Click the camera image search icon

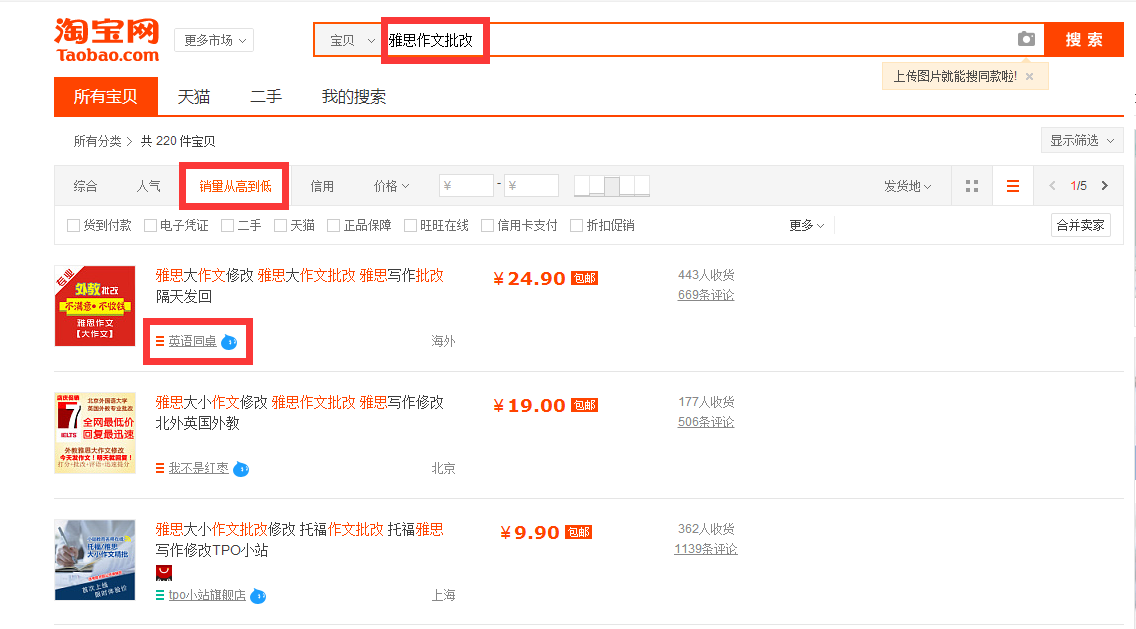coord(1026,39)
